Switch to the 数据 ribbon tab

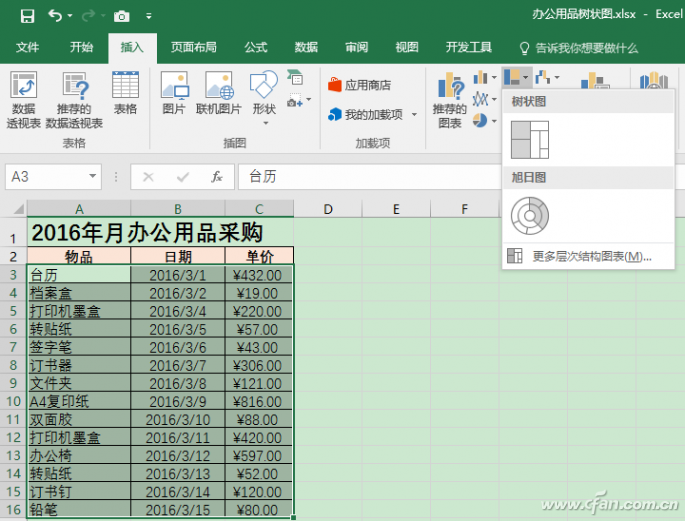[x=306, y=47]
